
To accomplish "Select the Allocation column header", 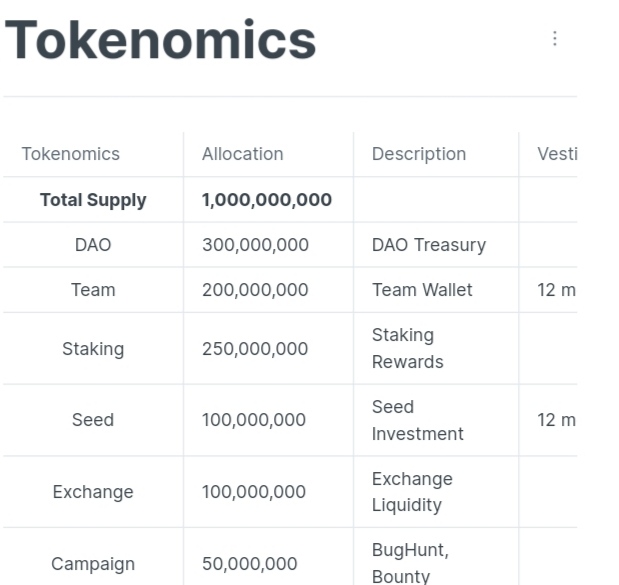I will pyautogui.click(x=242, y=154).
